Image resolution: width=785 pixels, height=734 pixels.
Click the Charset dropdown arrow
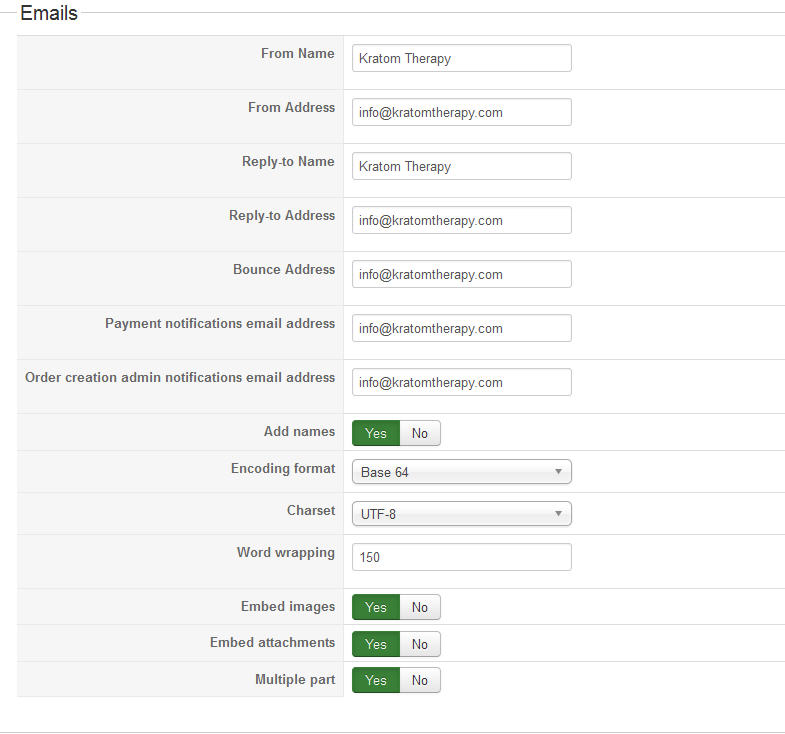[558, 514]
